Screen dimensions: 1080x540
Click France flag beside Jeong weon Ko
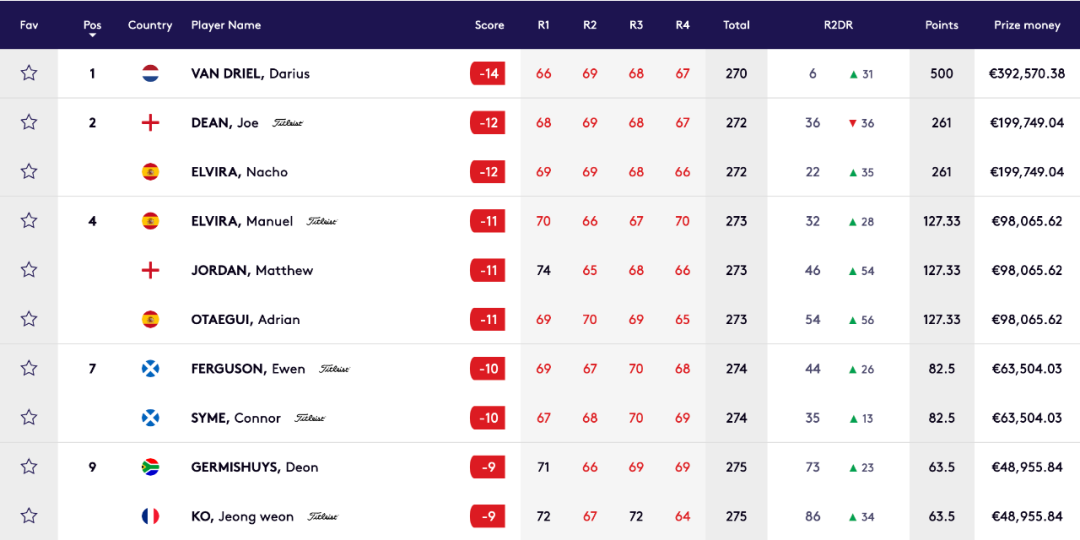click(150, 516)
